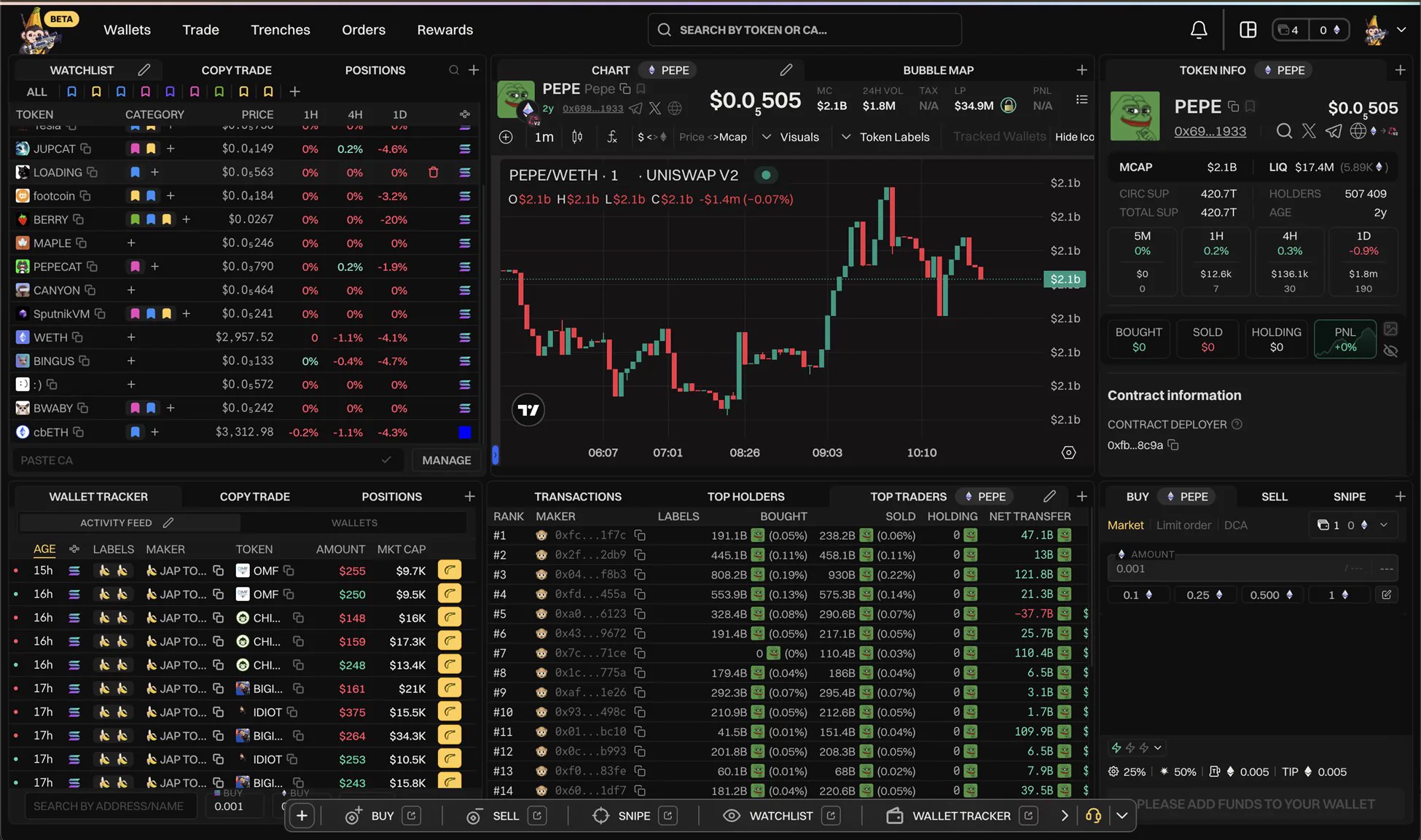Viewport: 1421px width, 840px height.
Task: Bookmark PEPE in the Token Info panel
Action: 1250,106
